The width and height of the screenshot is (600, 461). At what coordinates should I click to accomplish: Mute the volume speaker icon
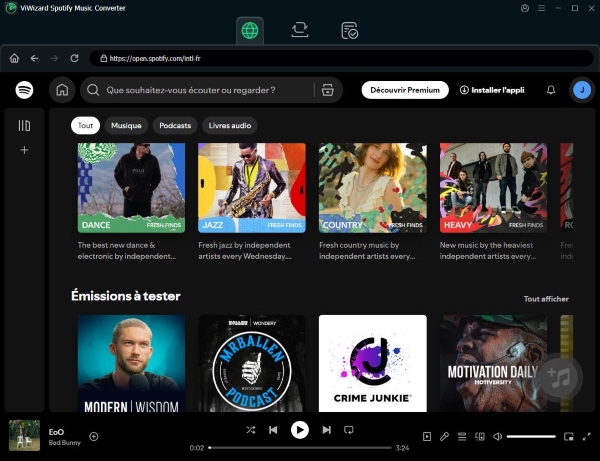tap(497, 437)
